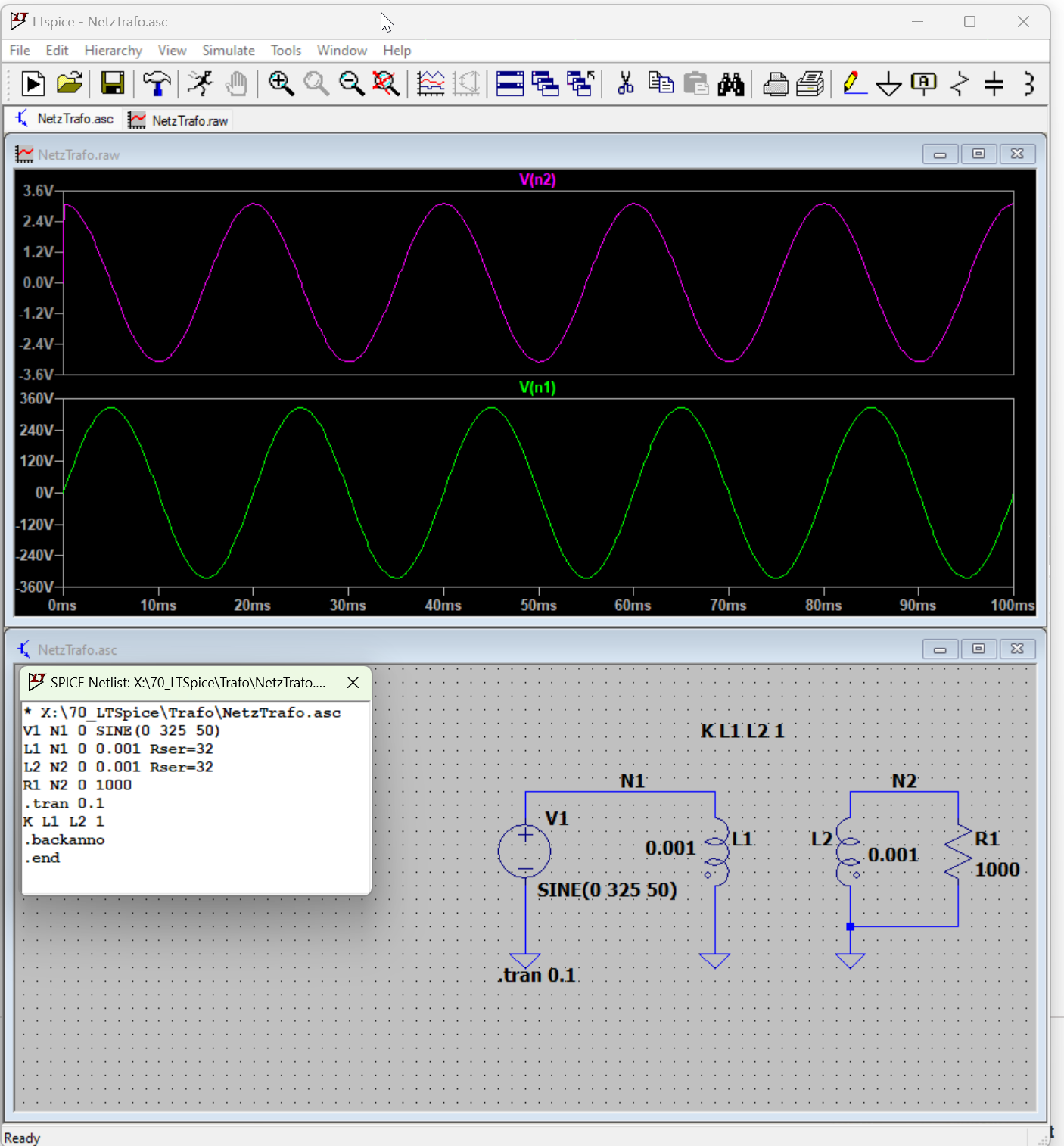Click the R1 value '1000'
Screen dimensions: 1064x1146
[x=997, y=869]
